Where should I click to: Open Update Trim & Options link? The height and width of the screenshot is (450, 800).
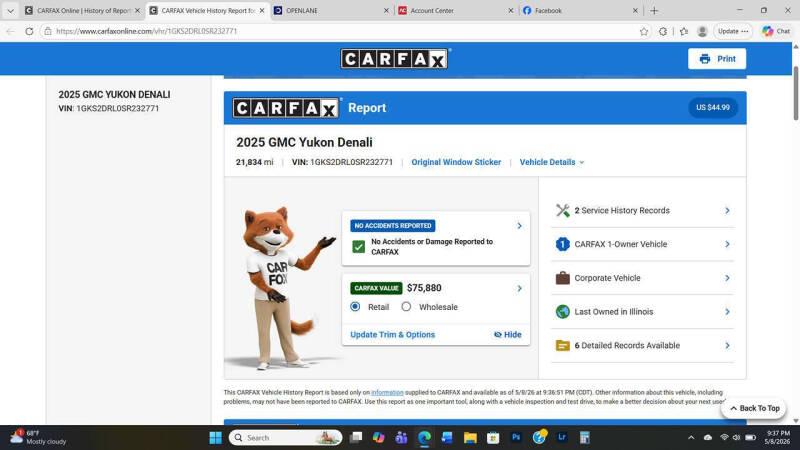click(392, 335)
